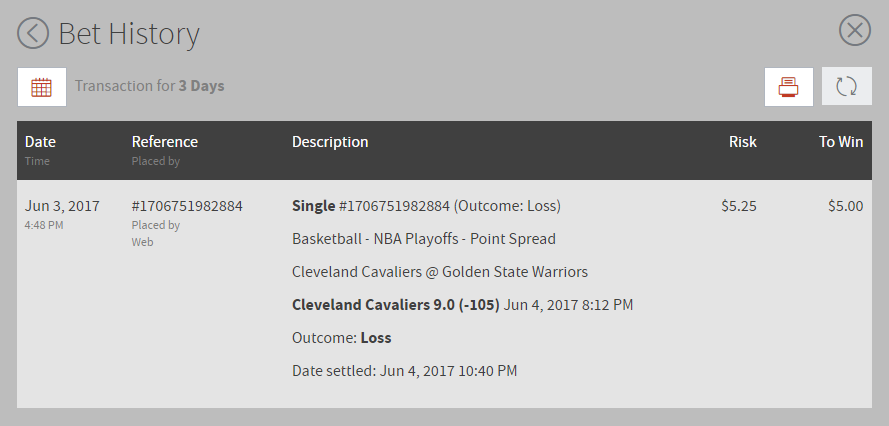Click the Cleveland Cavaliers @ Golden State Warriors matchup
This screenshot has width=889, height=426.
440,272
